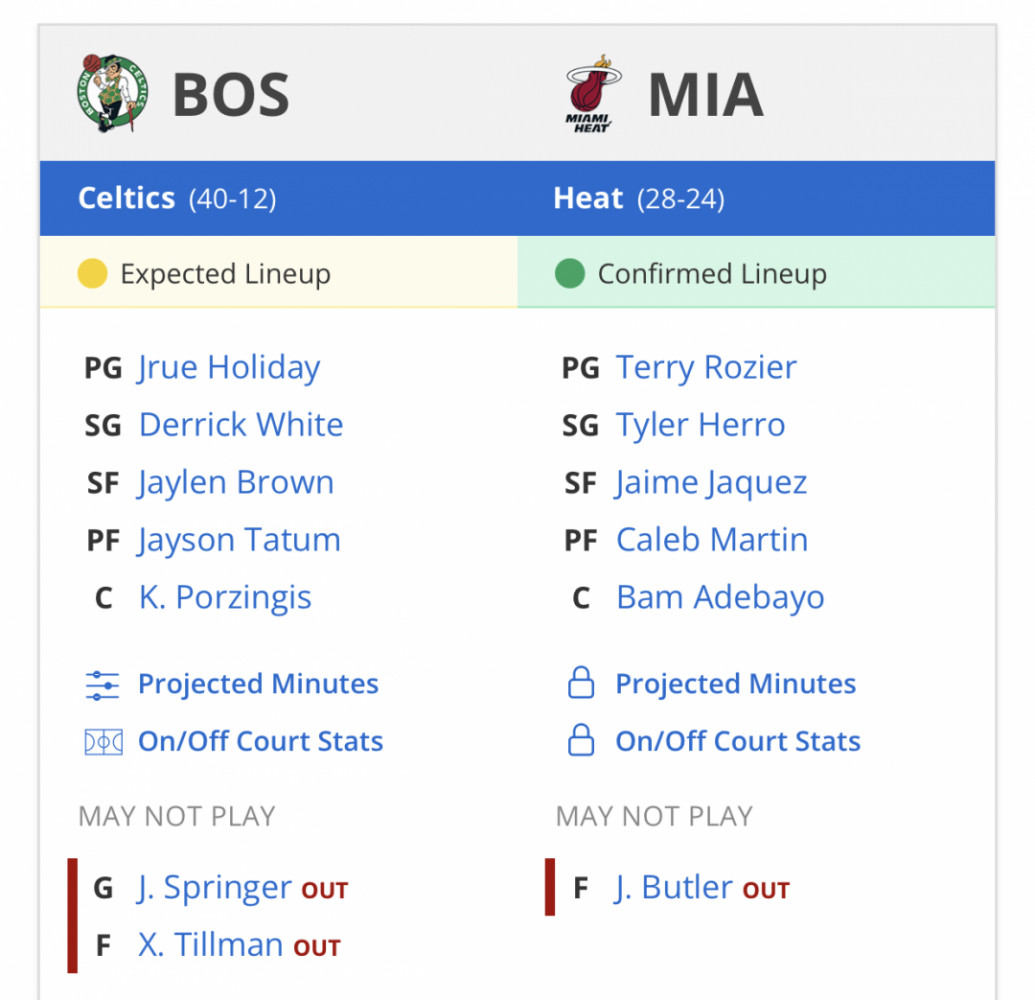This screenshot has height=1000, width=1035.
Task: Click the Celtics Projected Minutes sliders icon
Action: click(x=102, y=685)
